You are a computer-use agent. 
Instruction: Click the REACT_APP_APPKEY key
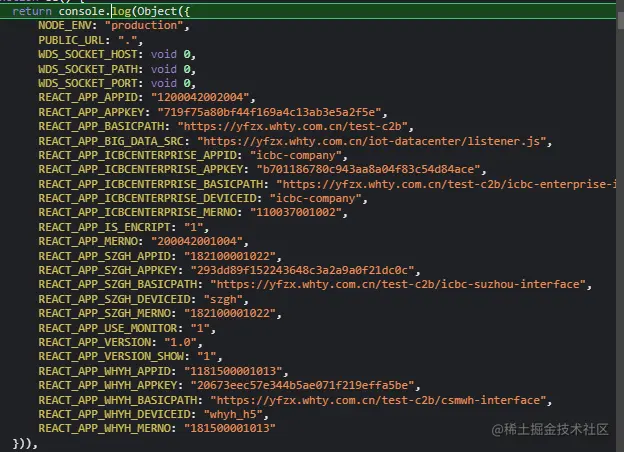[x=91, y=112]
